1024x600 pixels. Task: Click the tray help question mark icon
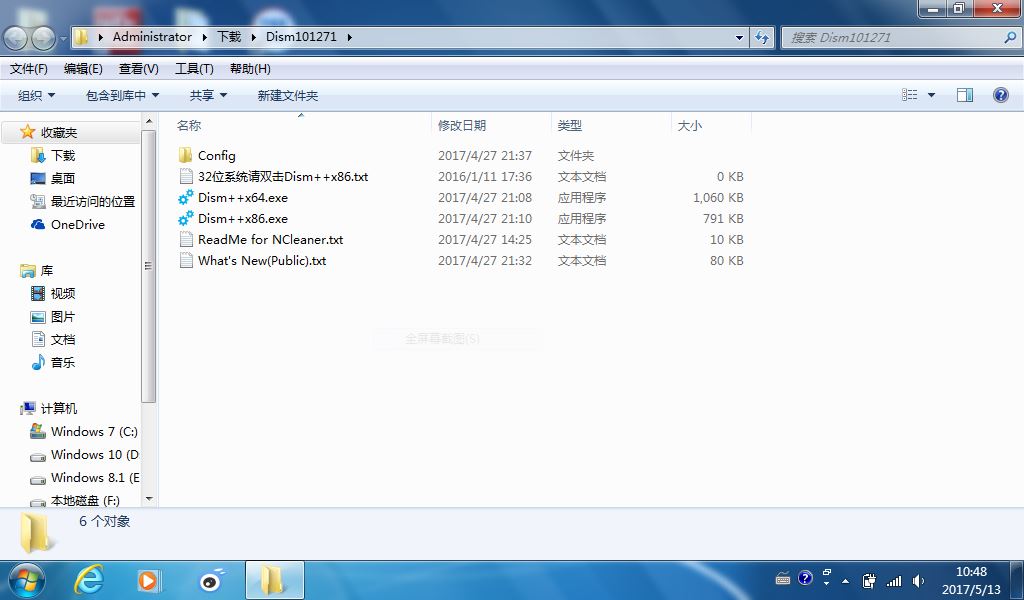point(805,578)
